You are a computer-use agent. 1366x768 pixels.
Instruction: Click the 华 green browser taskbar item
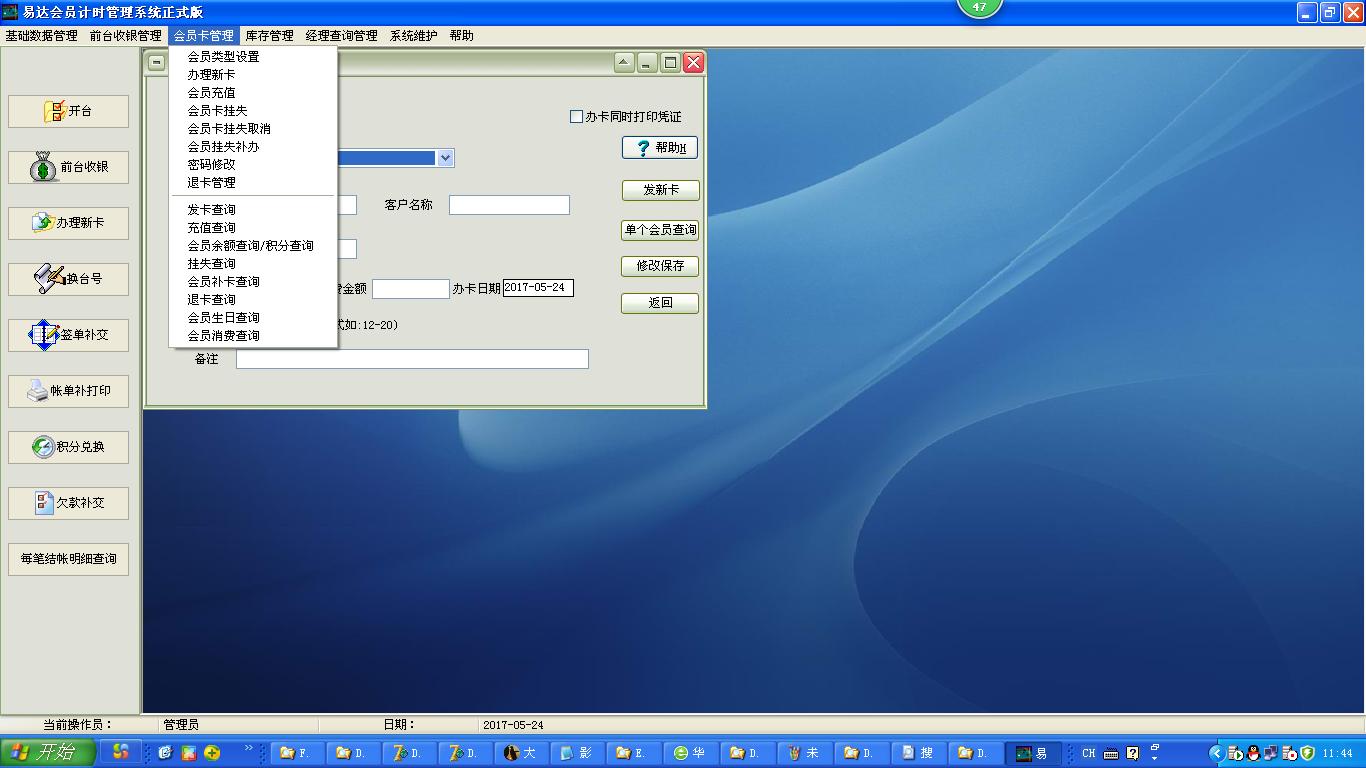pyautogui.click(x=690, y=753)
